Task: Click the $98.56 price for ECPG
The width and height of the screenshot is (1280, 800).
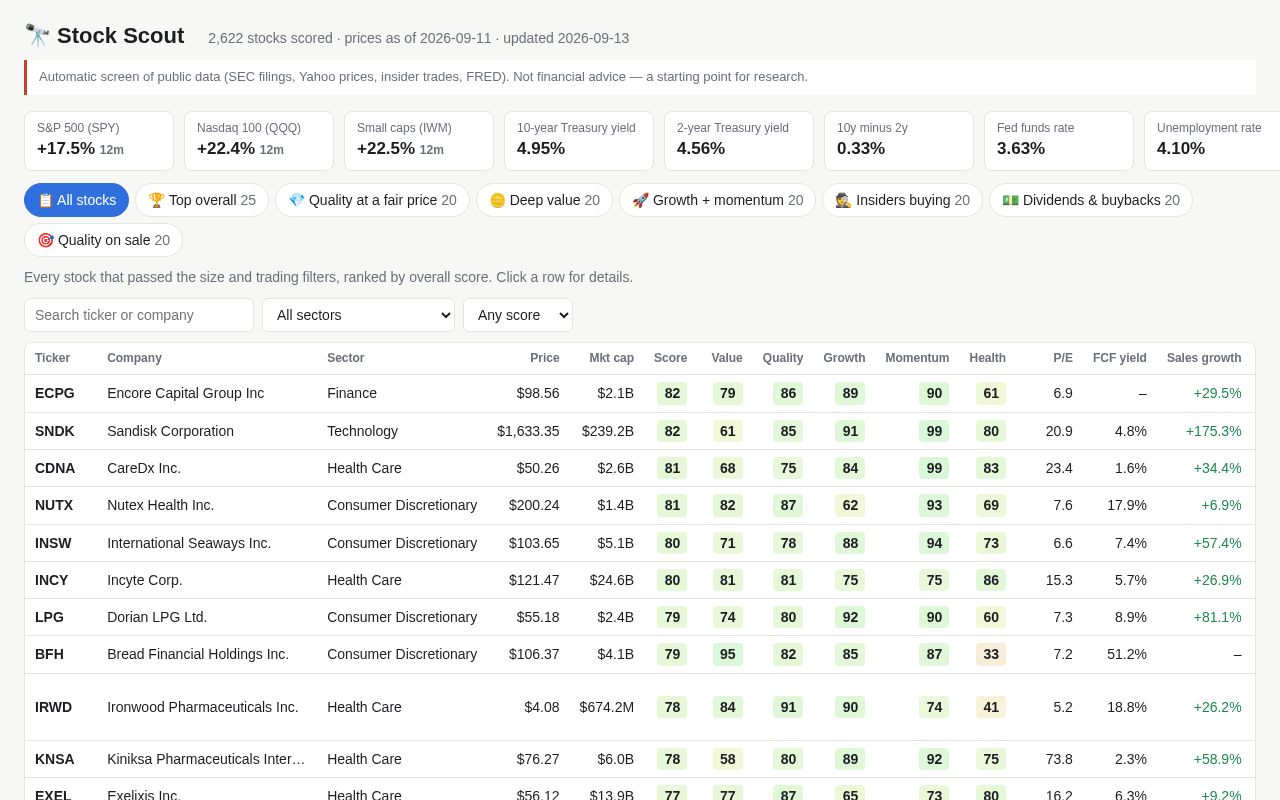Action: (x=538, y=393)
